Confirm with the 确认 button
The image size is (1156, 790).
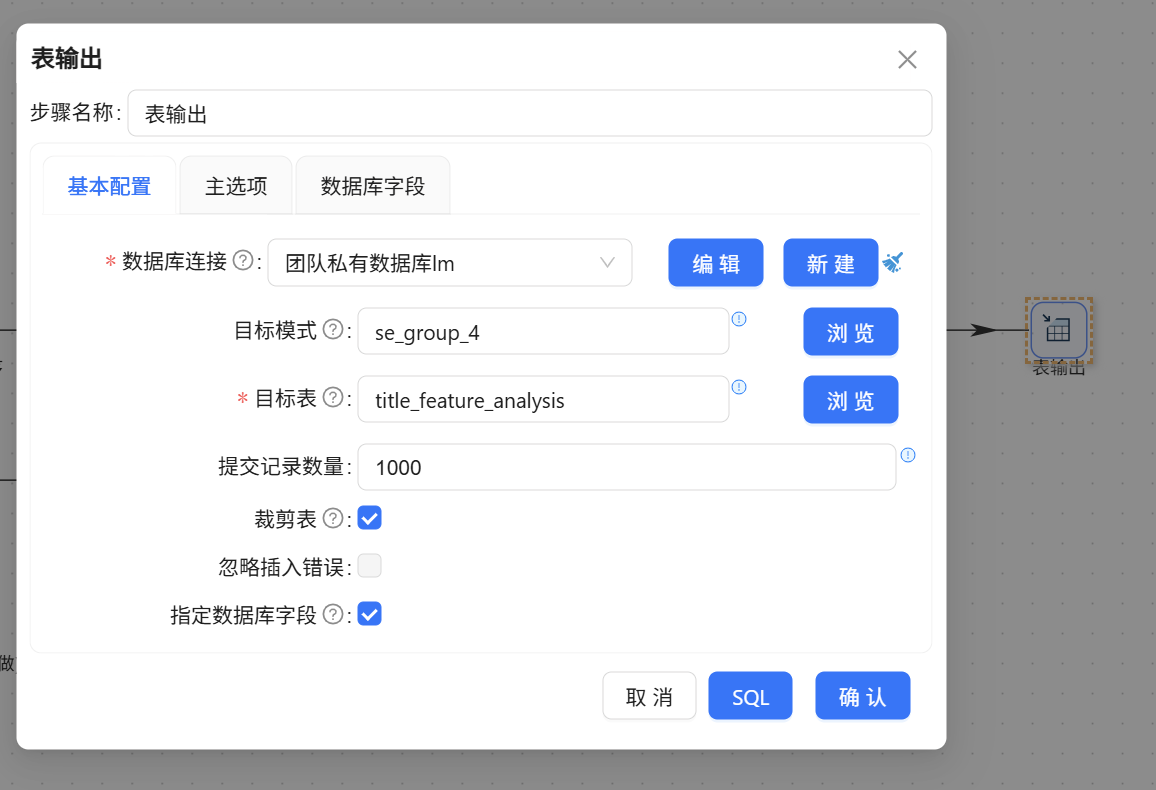(x=863, y=696)
